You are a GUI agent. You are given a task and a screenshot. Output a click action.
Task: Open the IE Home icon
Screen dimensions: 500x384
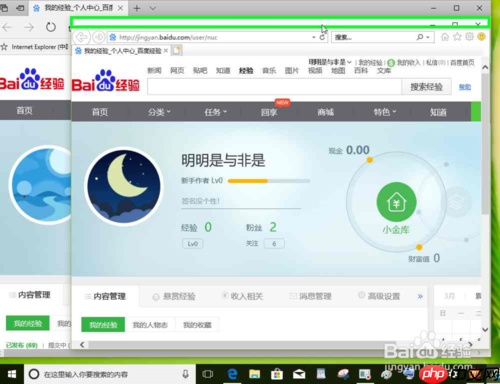pyautogui.click(x=445, y=37)
